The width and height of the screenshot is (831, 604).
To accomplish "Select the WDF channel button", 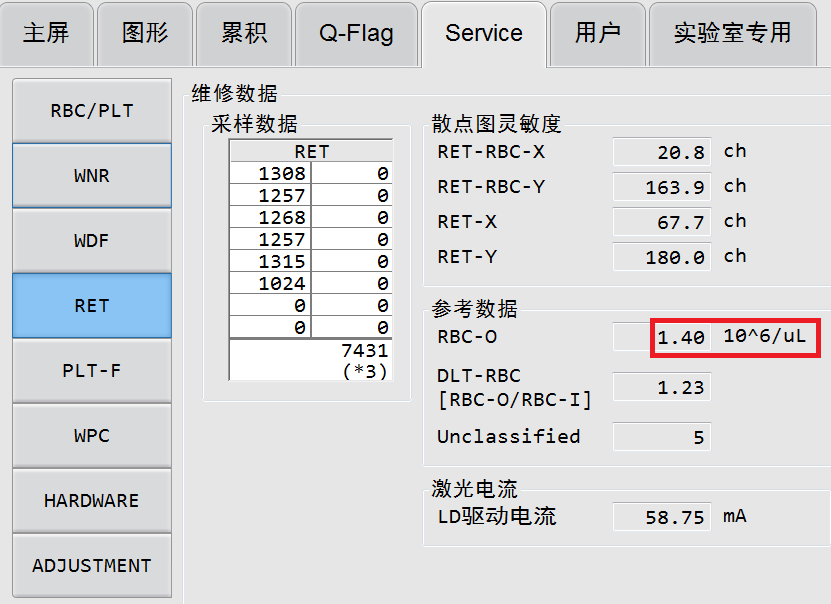I will point(91,241).
